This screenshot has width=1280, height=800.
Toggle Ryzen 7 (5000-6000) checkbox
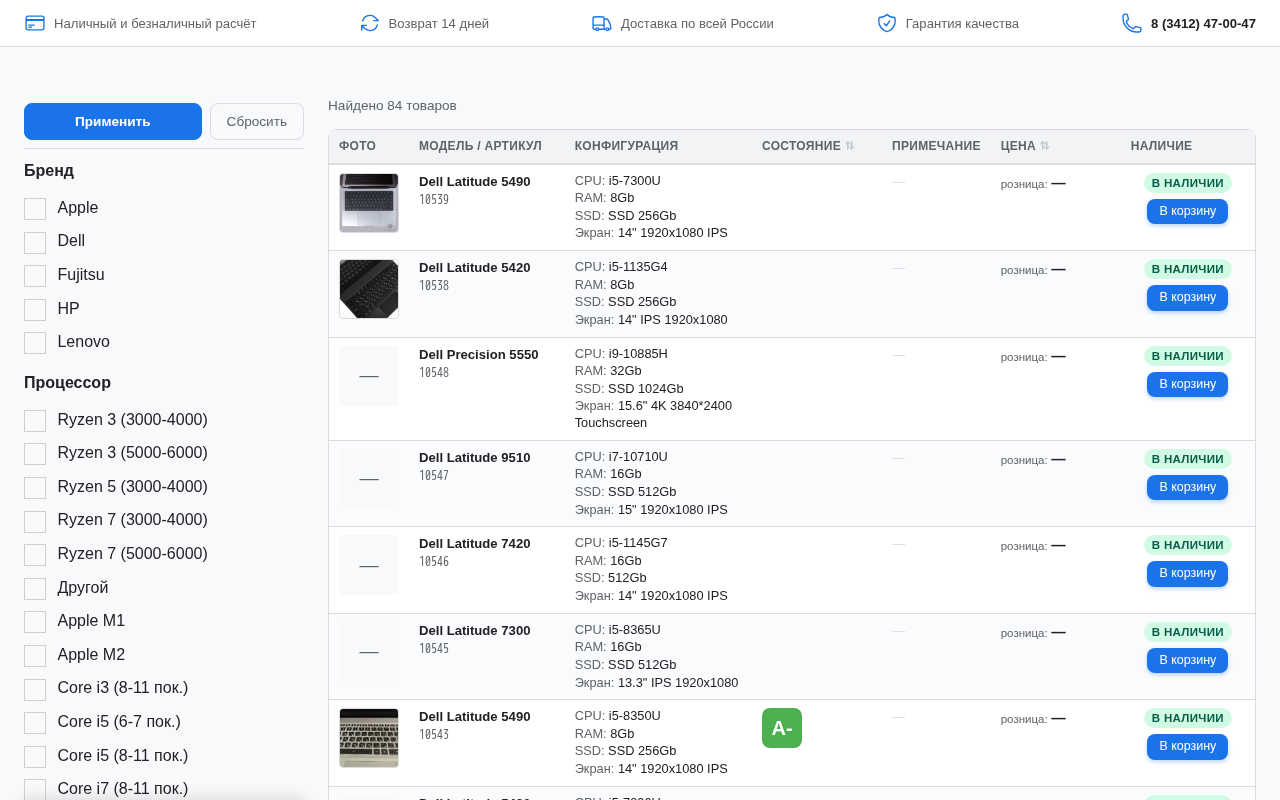pos(35,555)
